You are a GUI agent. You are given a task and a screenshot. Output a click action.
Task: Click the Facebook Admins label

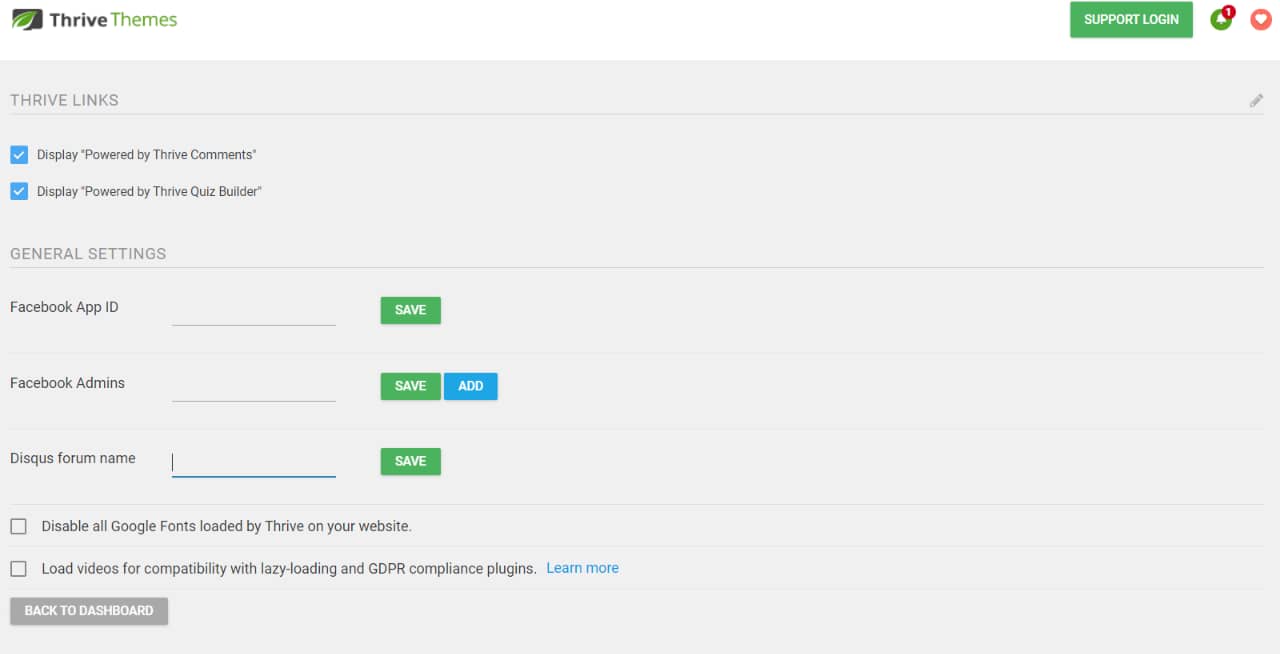point(67,383)
